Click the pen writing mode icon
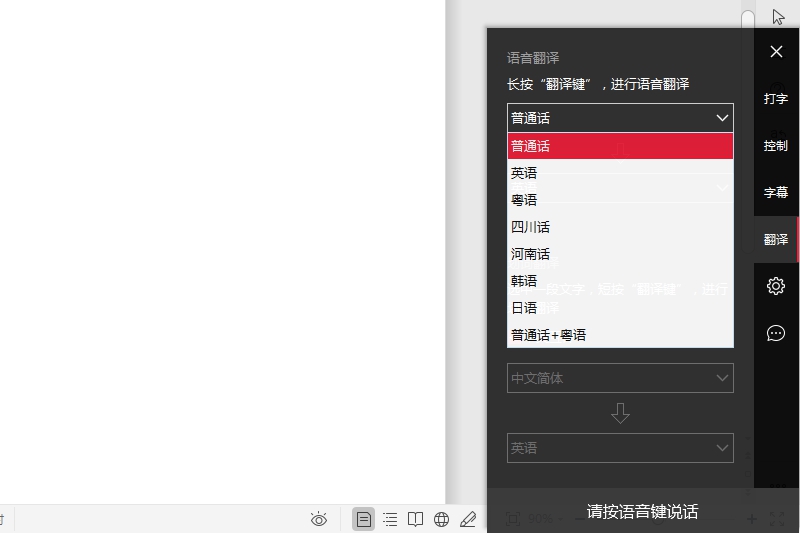Viewport: 800px width, 533px height. 467,519
